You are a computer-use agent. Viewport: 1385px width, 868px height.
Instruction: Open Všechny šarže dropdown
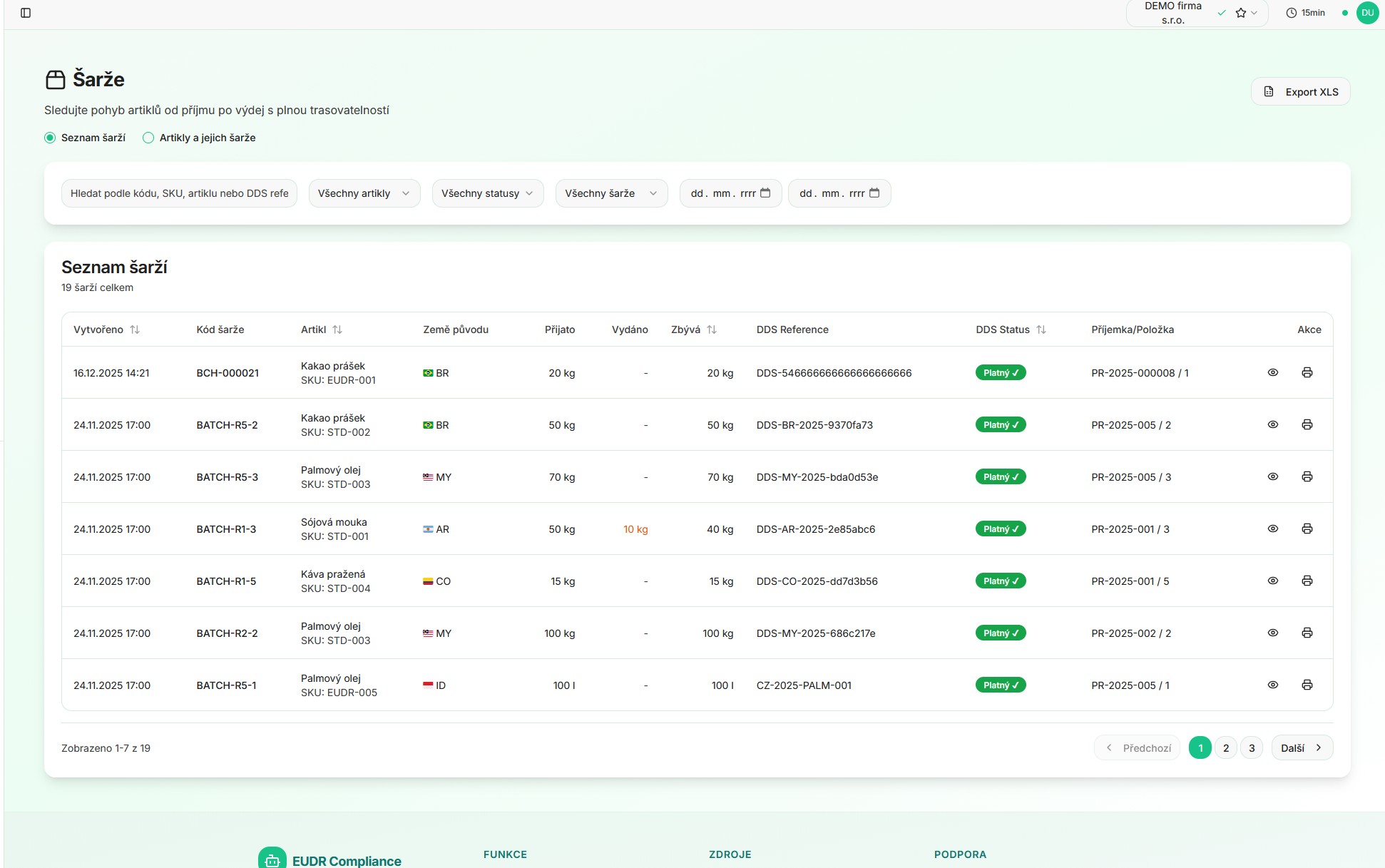pyautogui.click(x=610, y=193)
